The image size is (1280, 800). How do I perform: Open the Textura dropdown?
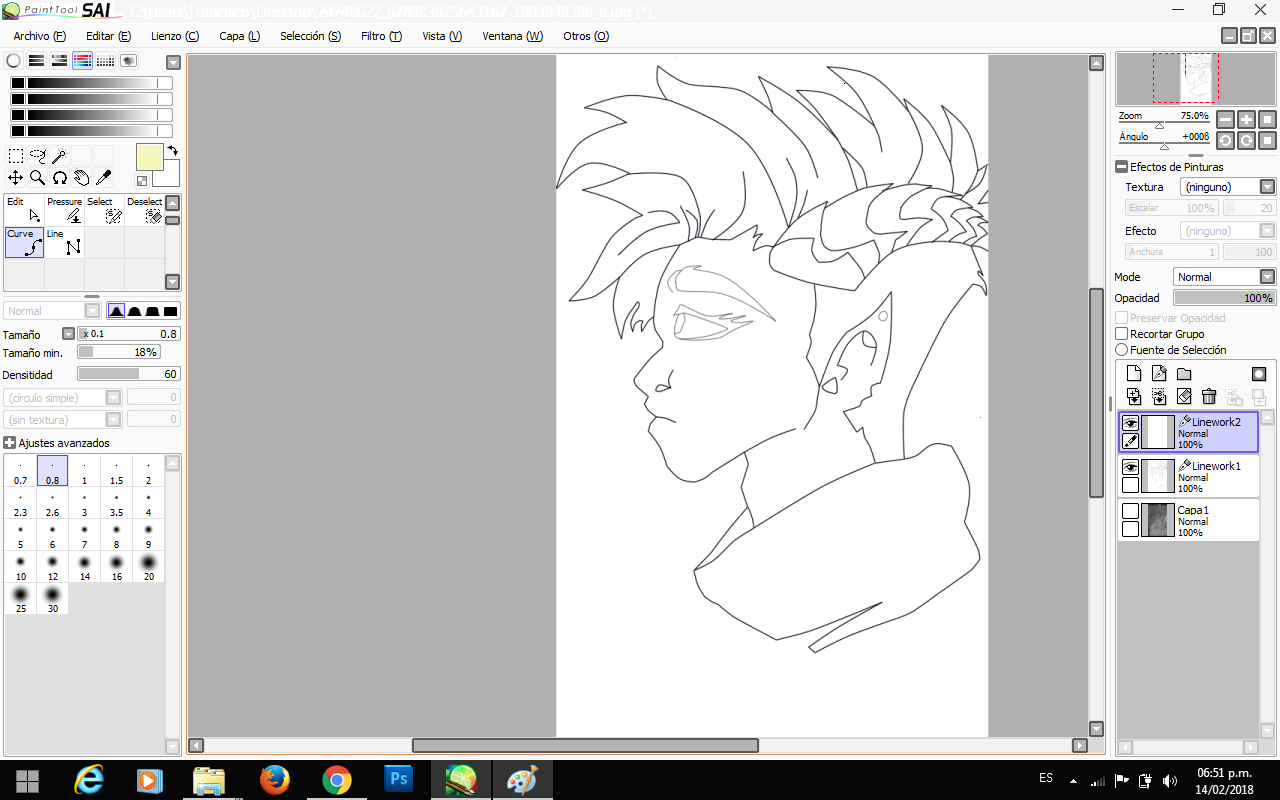pyautogui.click(x=1228, y=187)
